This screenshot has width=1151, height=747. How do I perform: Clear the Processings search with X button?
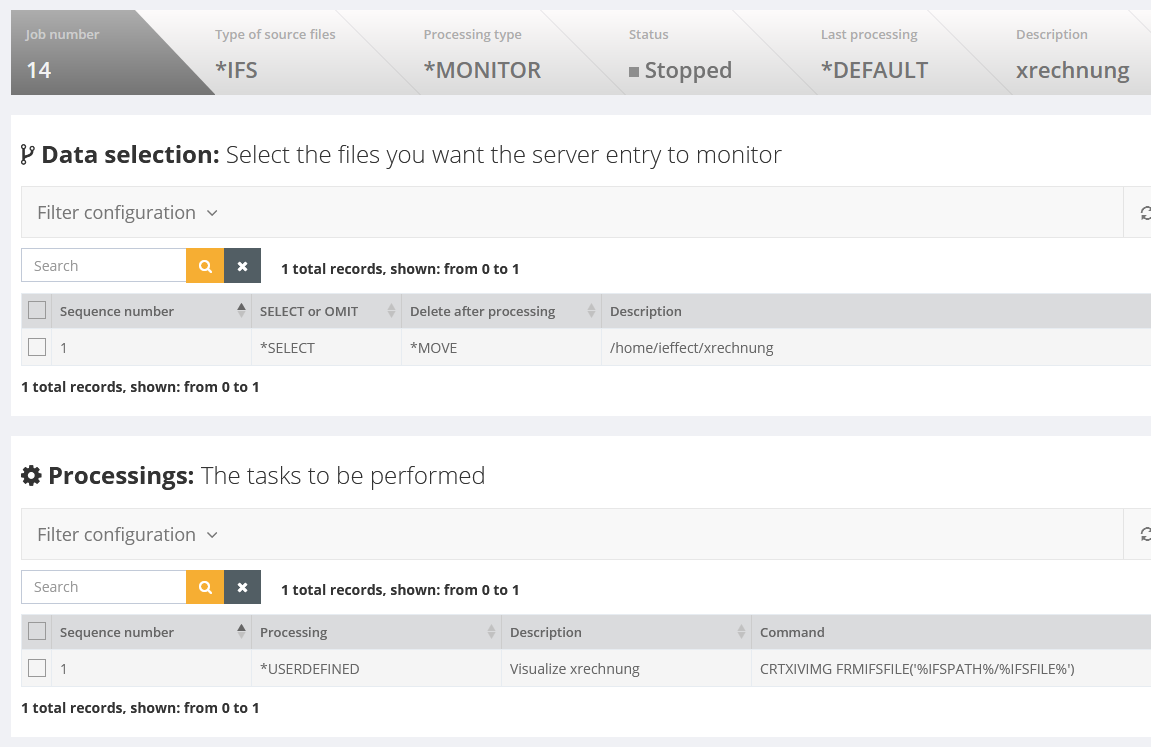click(242, 587)
